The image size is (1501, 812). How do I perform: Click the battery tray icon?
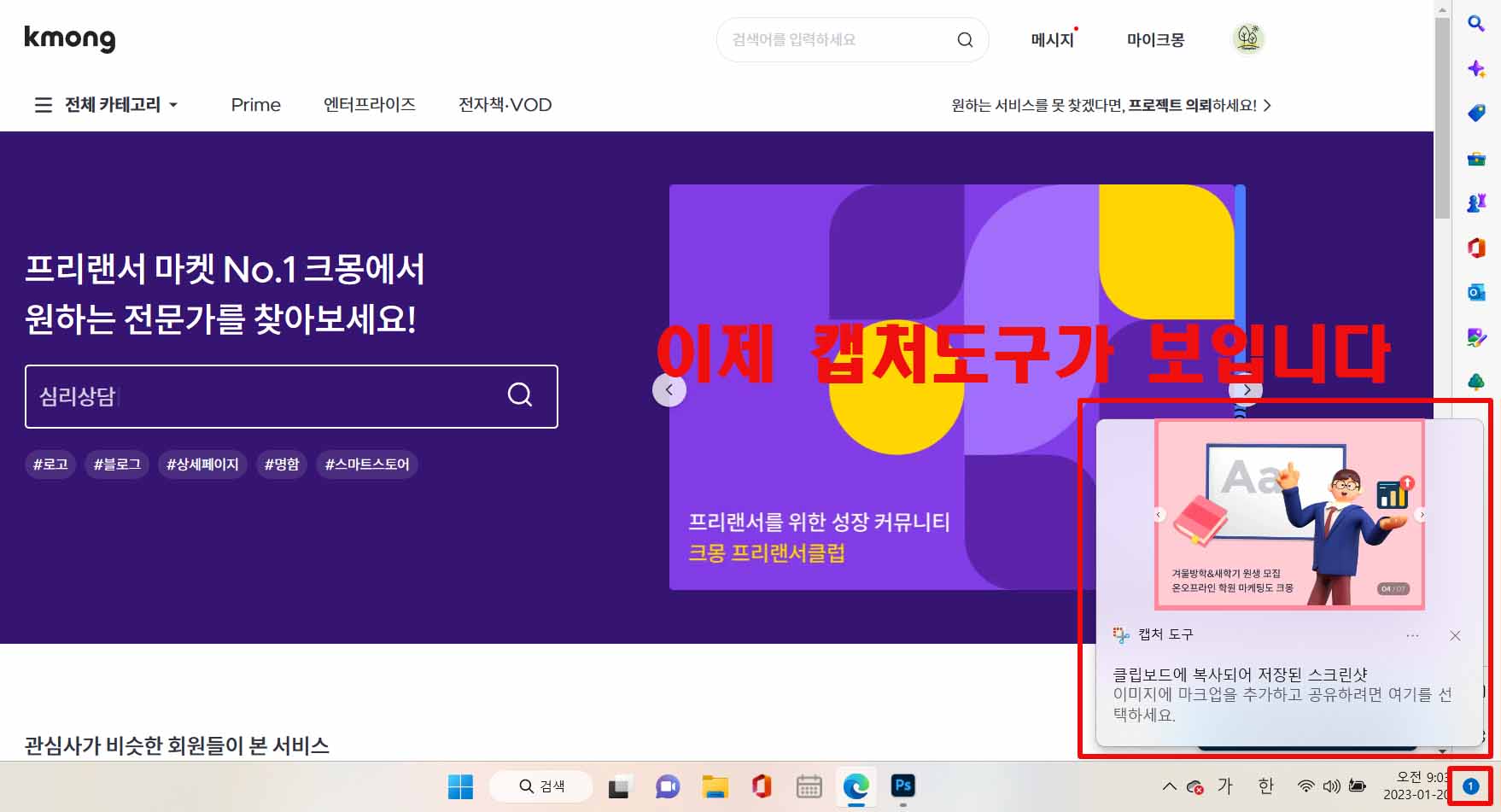[1358, 786]
